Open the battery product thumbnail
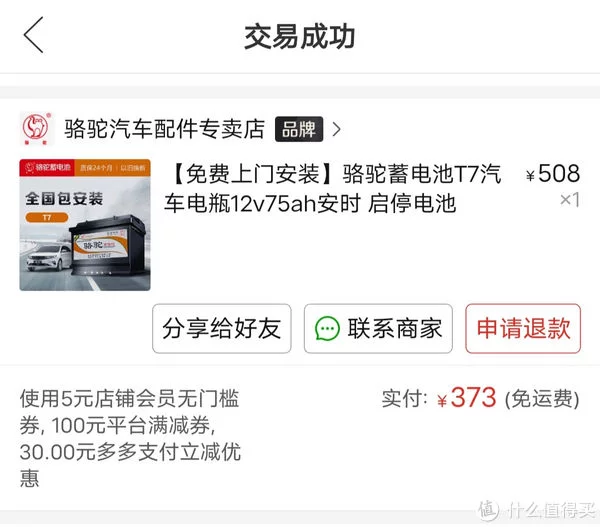 pos(85,225)
